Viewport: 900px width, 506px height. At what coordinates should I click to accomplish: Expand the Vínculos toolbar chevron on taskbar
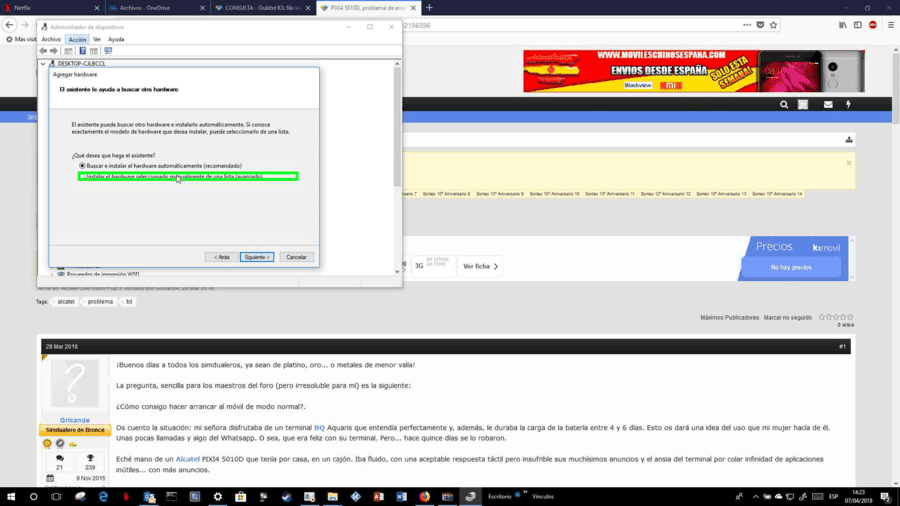point(525,493)
